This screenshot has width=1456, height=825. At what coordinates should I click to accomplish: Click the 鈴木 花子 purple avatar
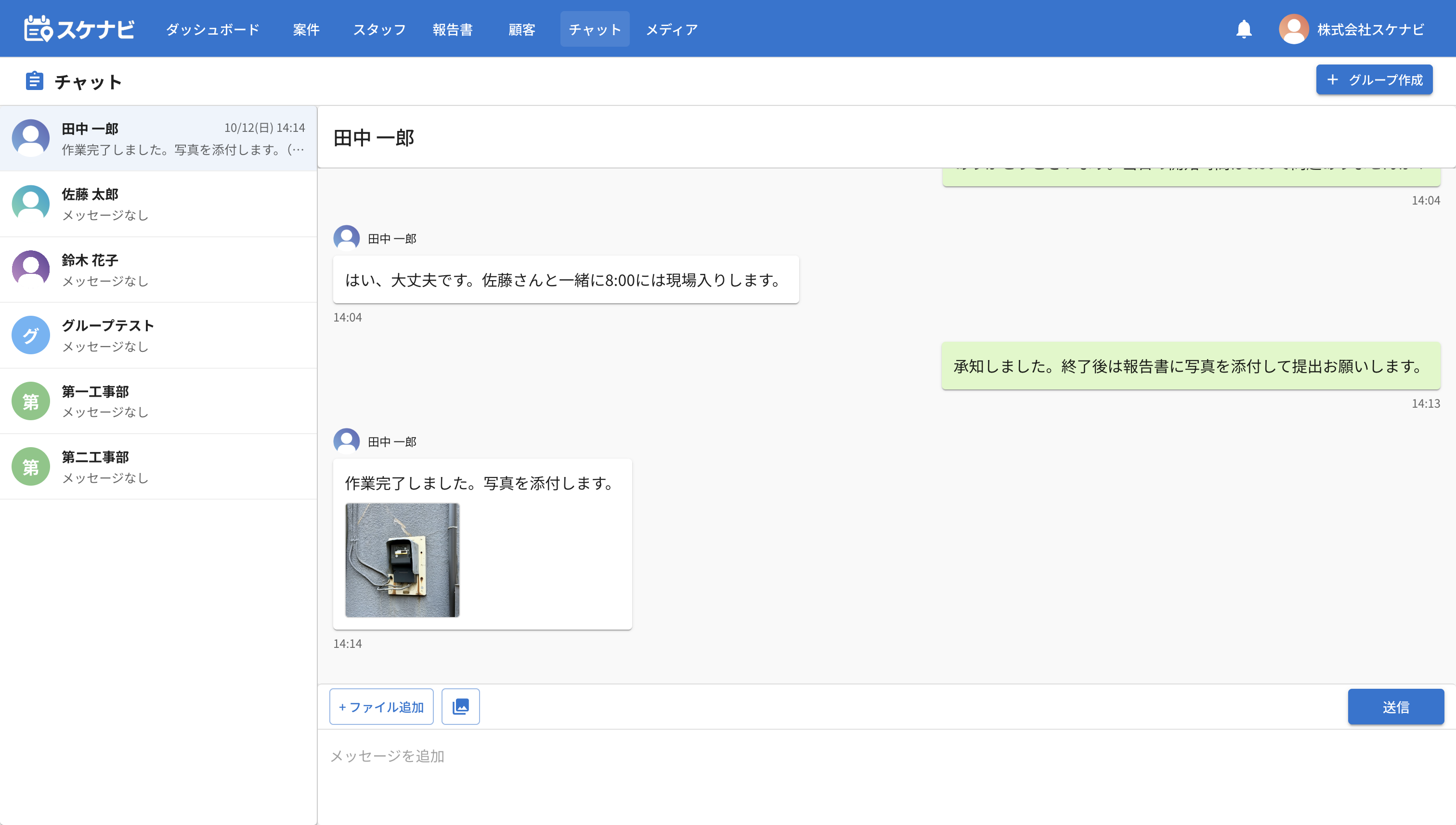31,269
